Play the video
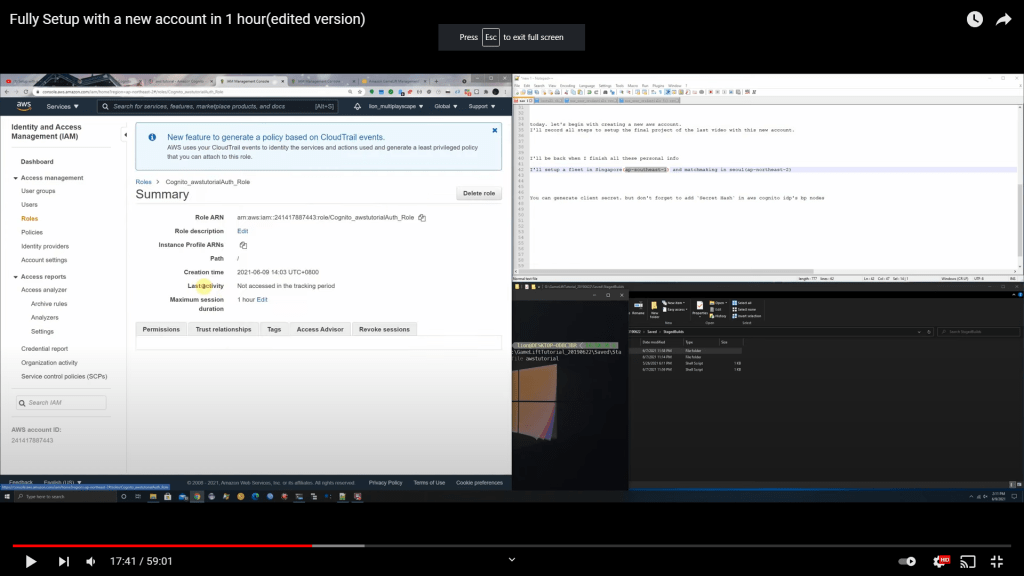Screen dimensions: 1024x576 point(30,561)
